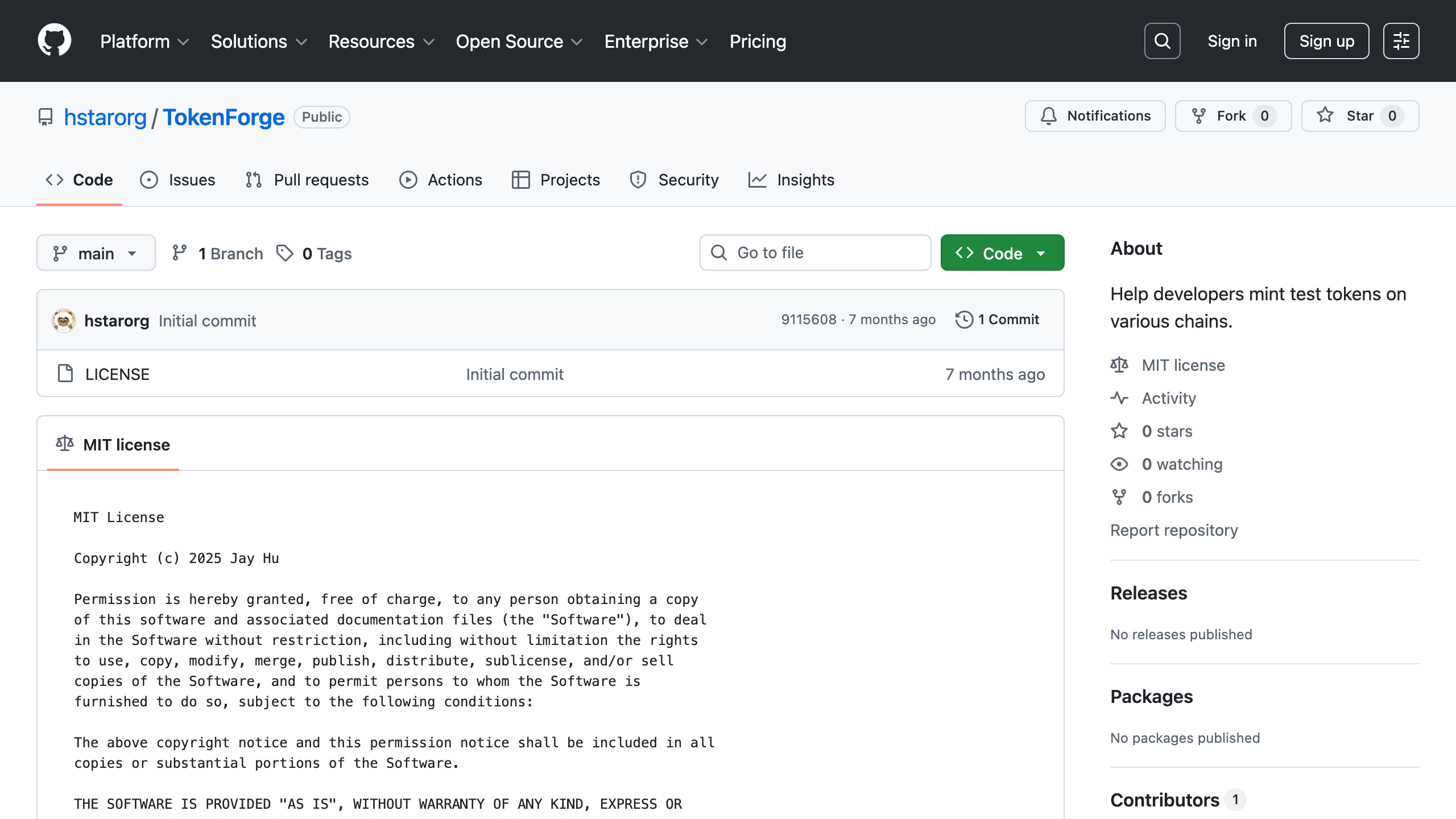Click the Notifications bell button
Viewport: 1456px width, 819px height.
point(1095,116)
